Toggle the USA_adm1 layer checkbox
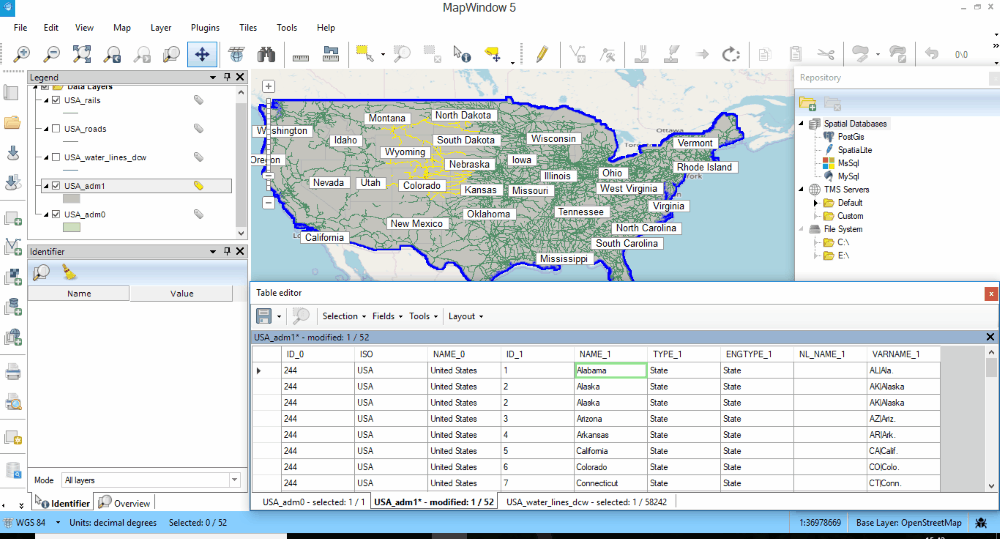The height and width of the screenshot is (539, 1000). pos(56,186)
